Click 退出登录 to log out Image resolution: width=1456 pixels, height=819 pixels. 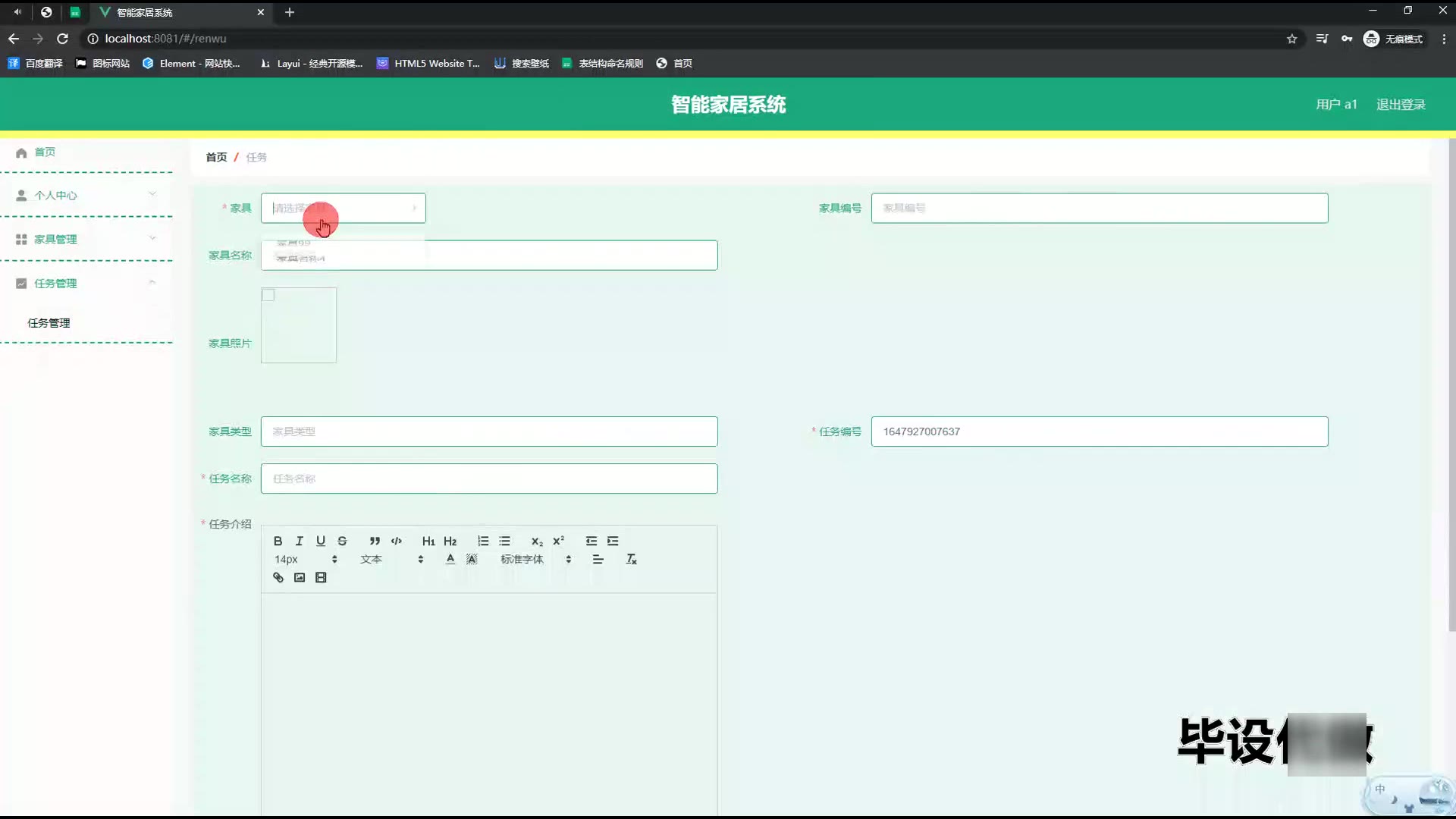(x=1400, y=105)
